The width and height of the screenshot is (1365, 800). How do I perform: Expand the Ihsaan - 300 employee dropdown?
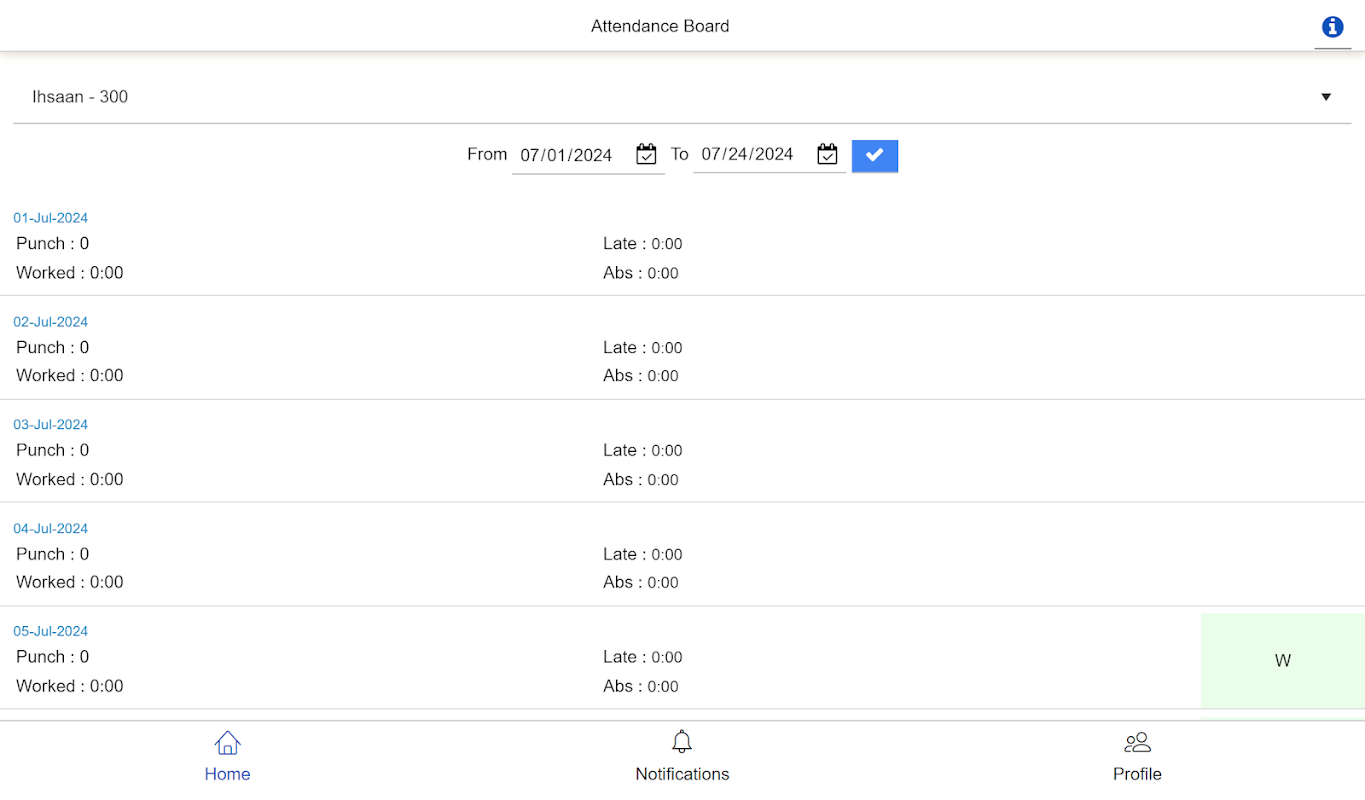(660, 97)
